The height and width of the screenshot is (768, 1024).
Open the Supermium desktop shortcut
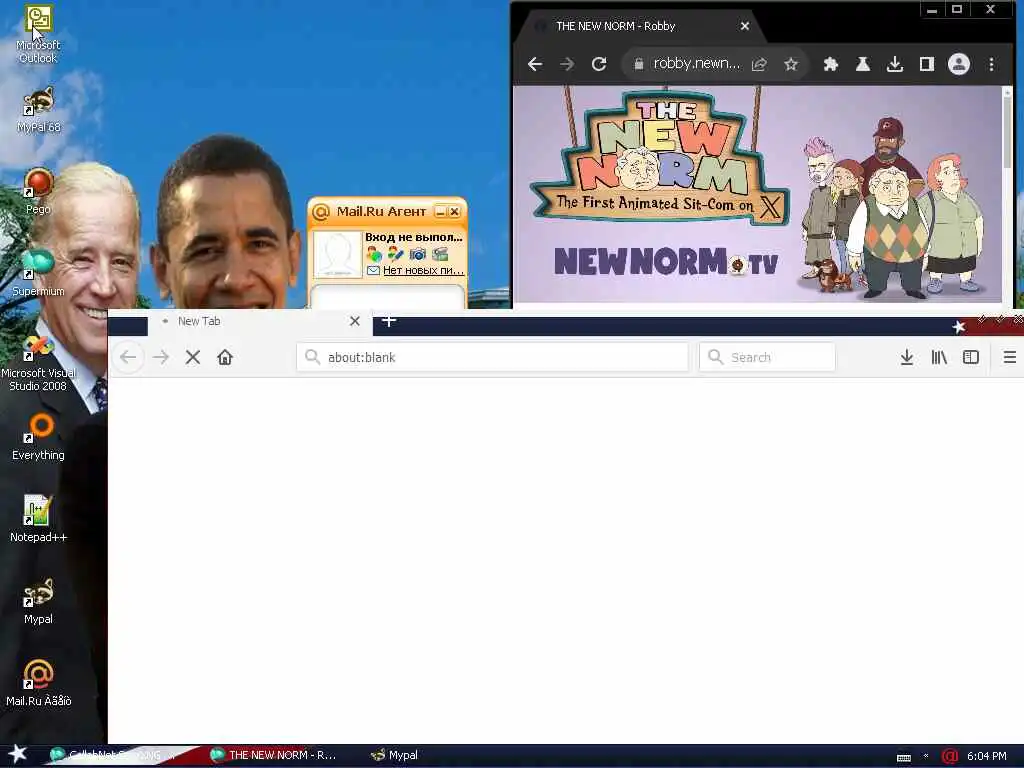tap(38, 273)
